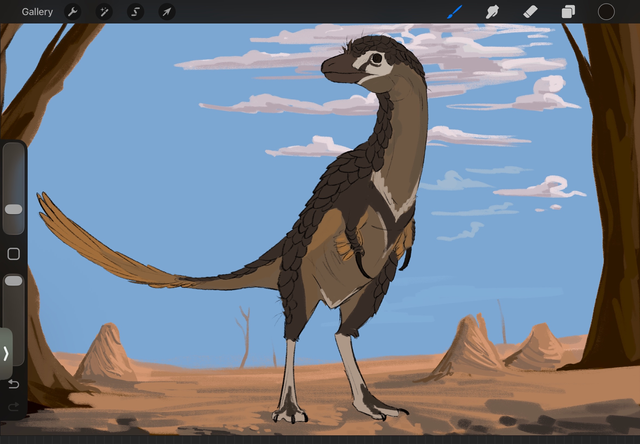Expand the side tab chevron
This screenshot has height=444, width=640.
(x=6, y=353)
